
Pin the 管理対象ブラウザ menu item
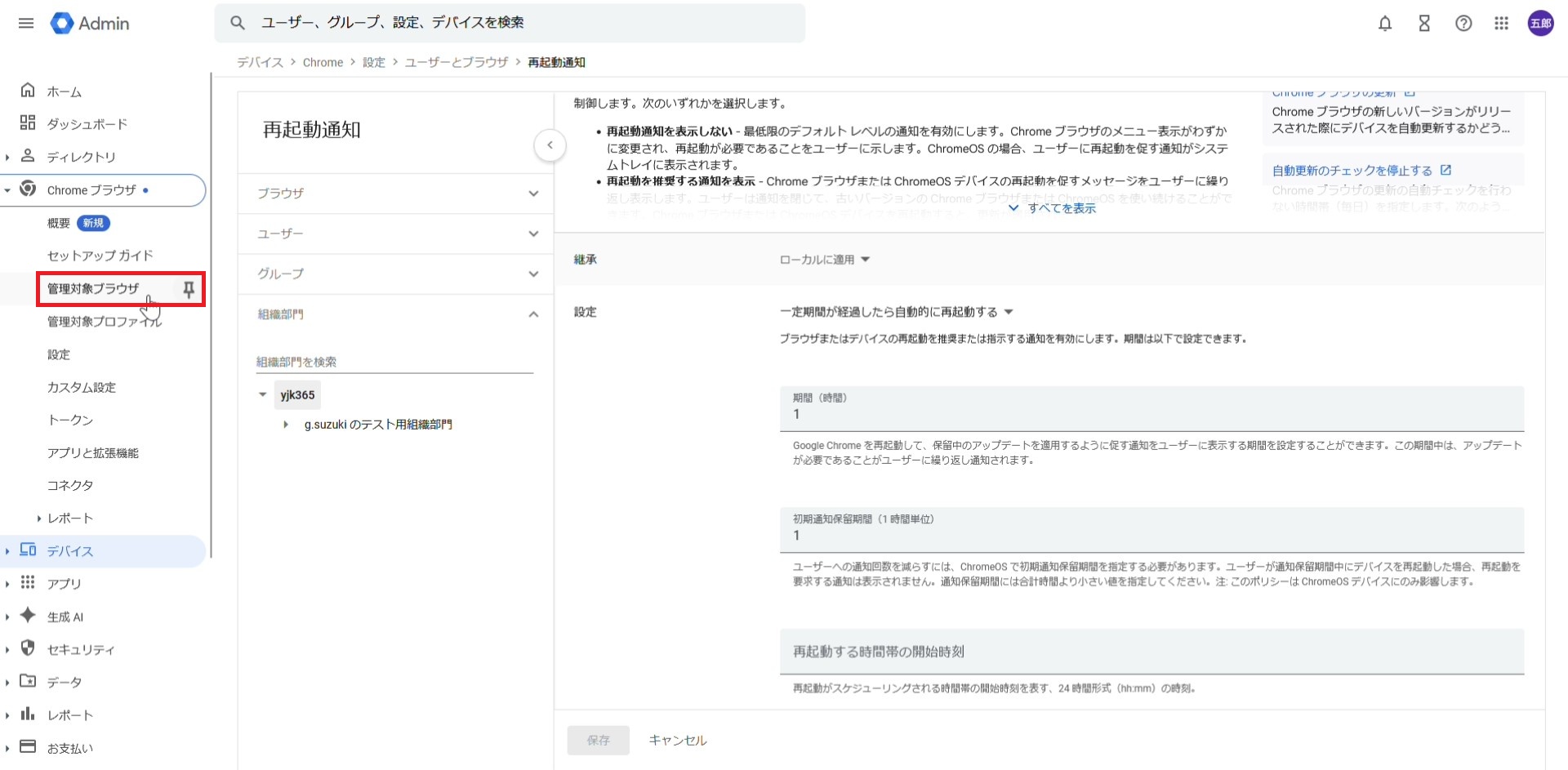pos(189,289)
